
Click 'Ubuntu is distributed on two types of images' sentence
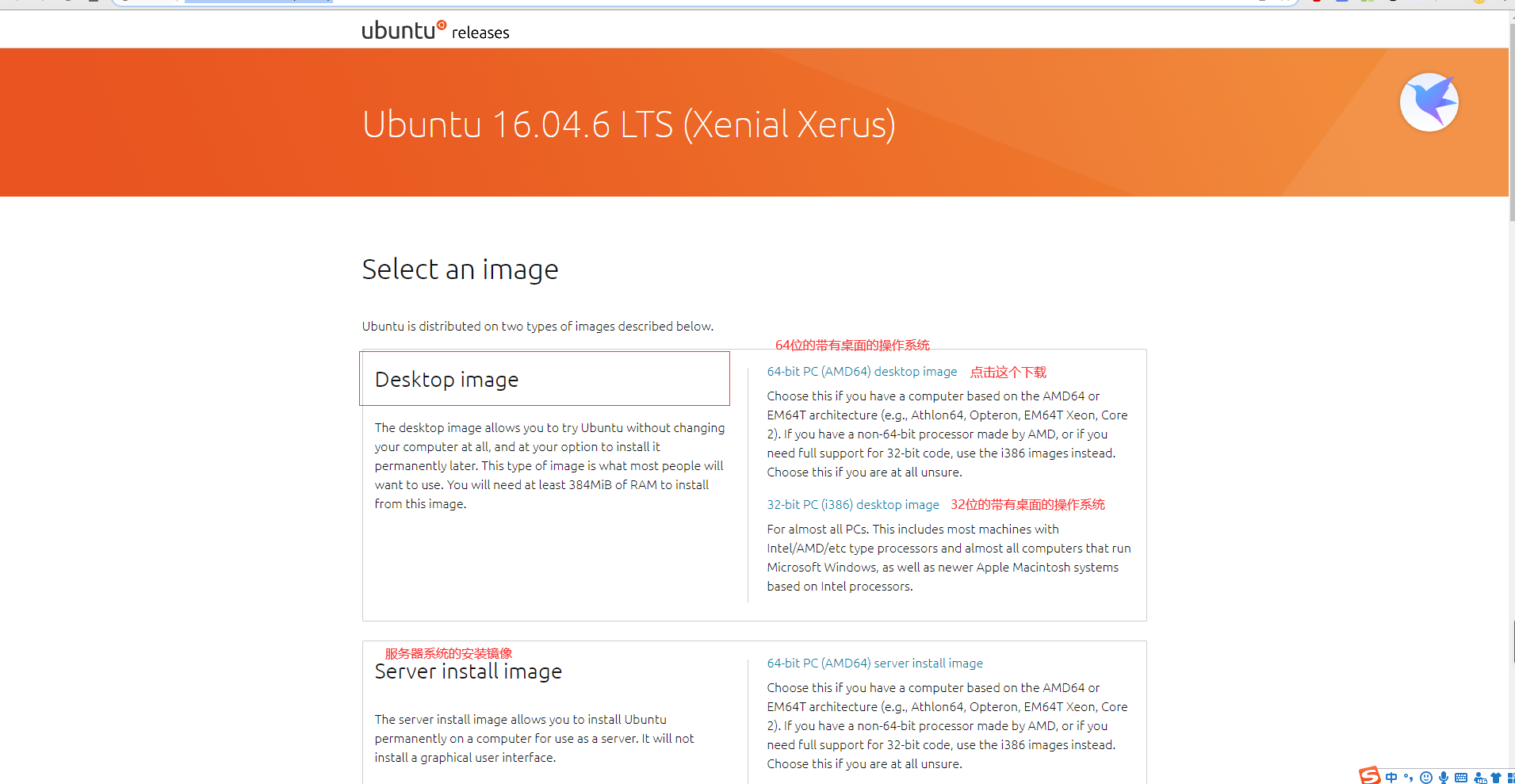pyautogui.click(x=538, y=326)
